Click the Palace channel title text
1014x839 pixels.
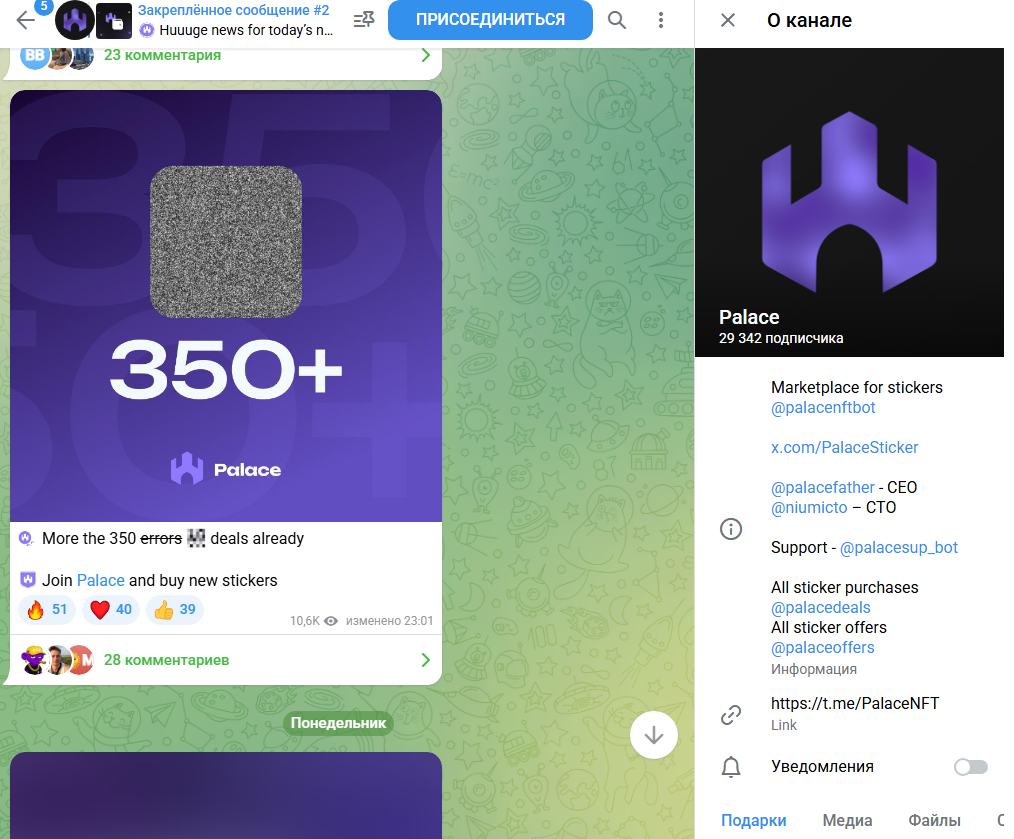point(749,317)
